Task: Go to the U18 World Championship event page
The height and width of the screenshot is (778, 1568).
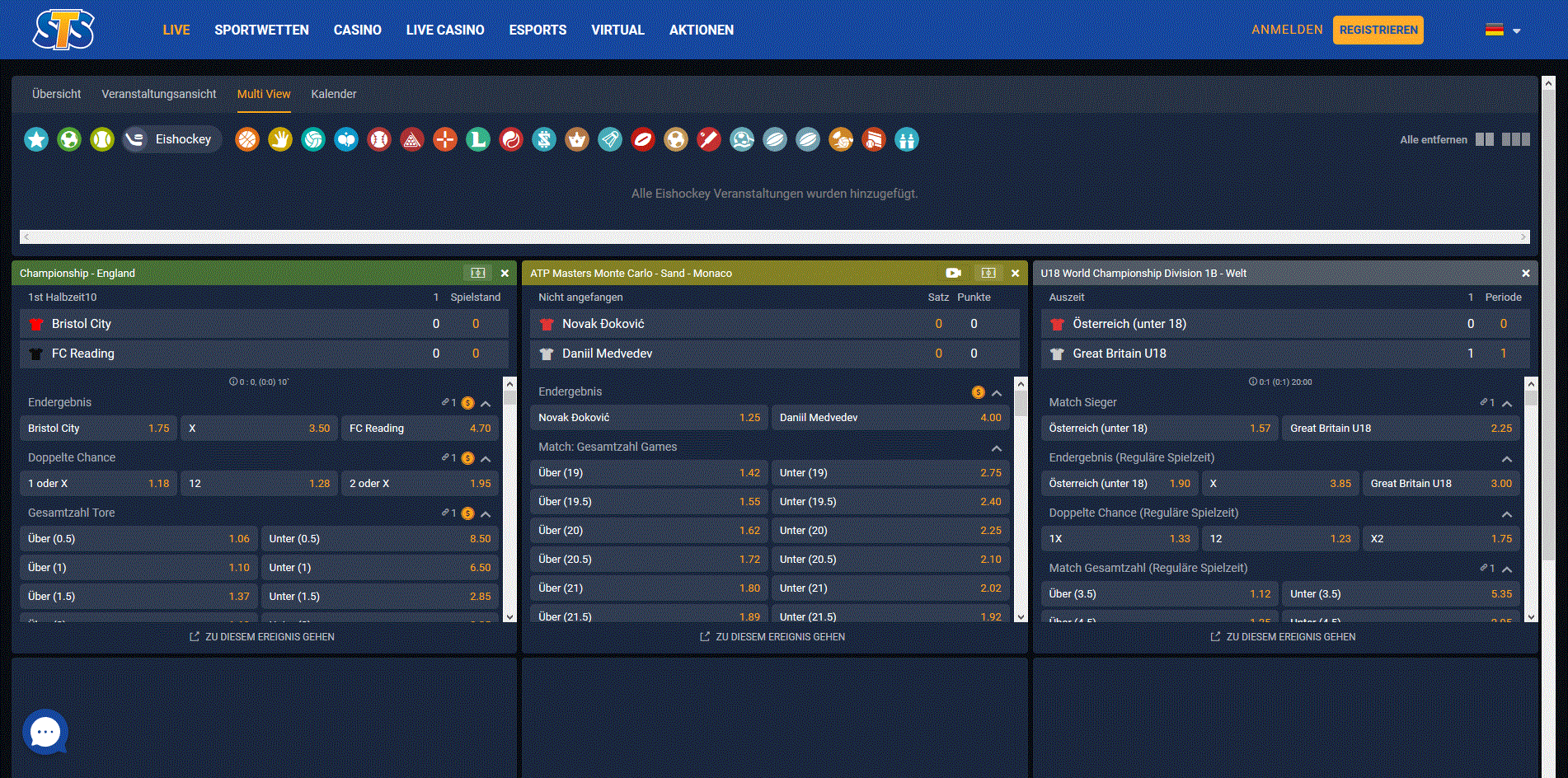Action: click(1283, 637)
